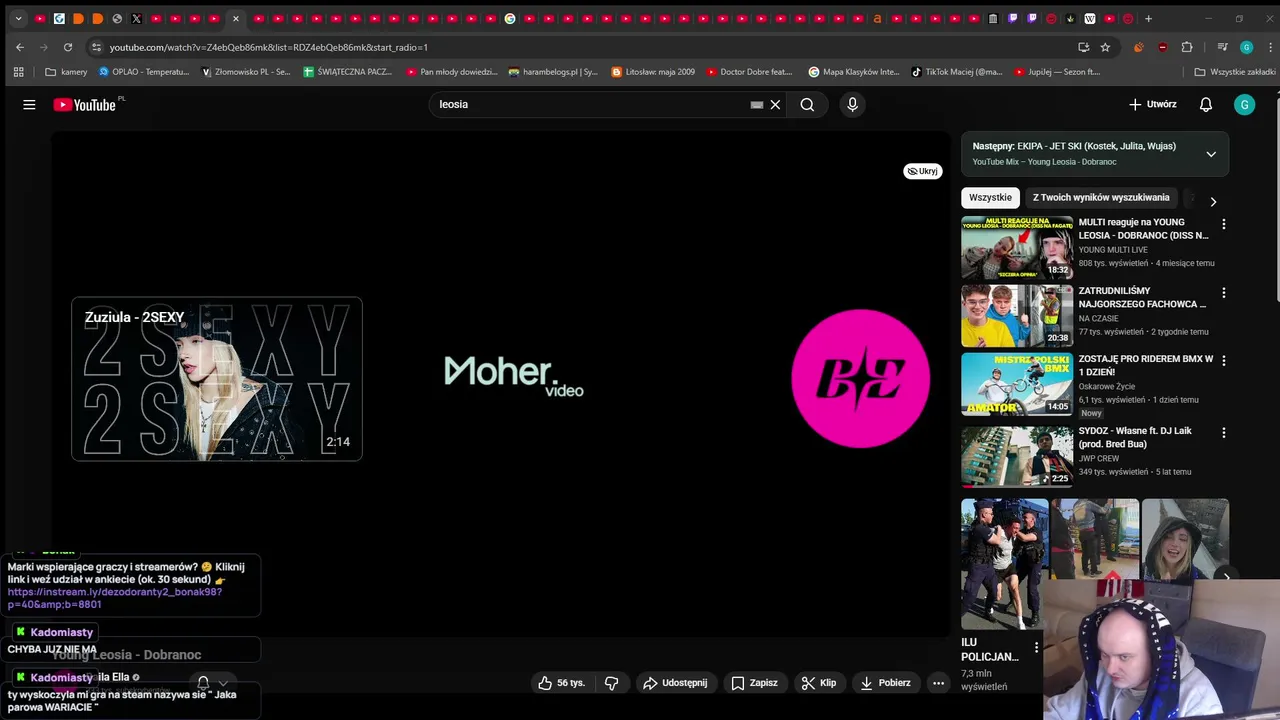The image size is (1280, 720).
Task: Open the on-screen keyboard in search box
Action: coord(757,104)
